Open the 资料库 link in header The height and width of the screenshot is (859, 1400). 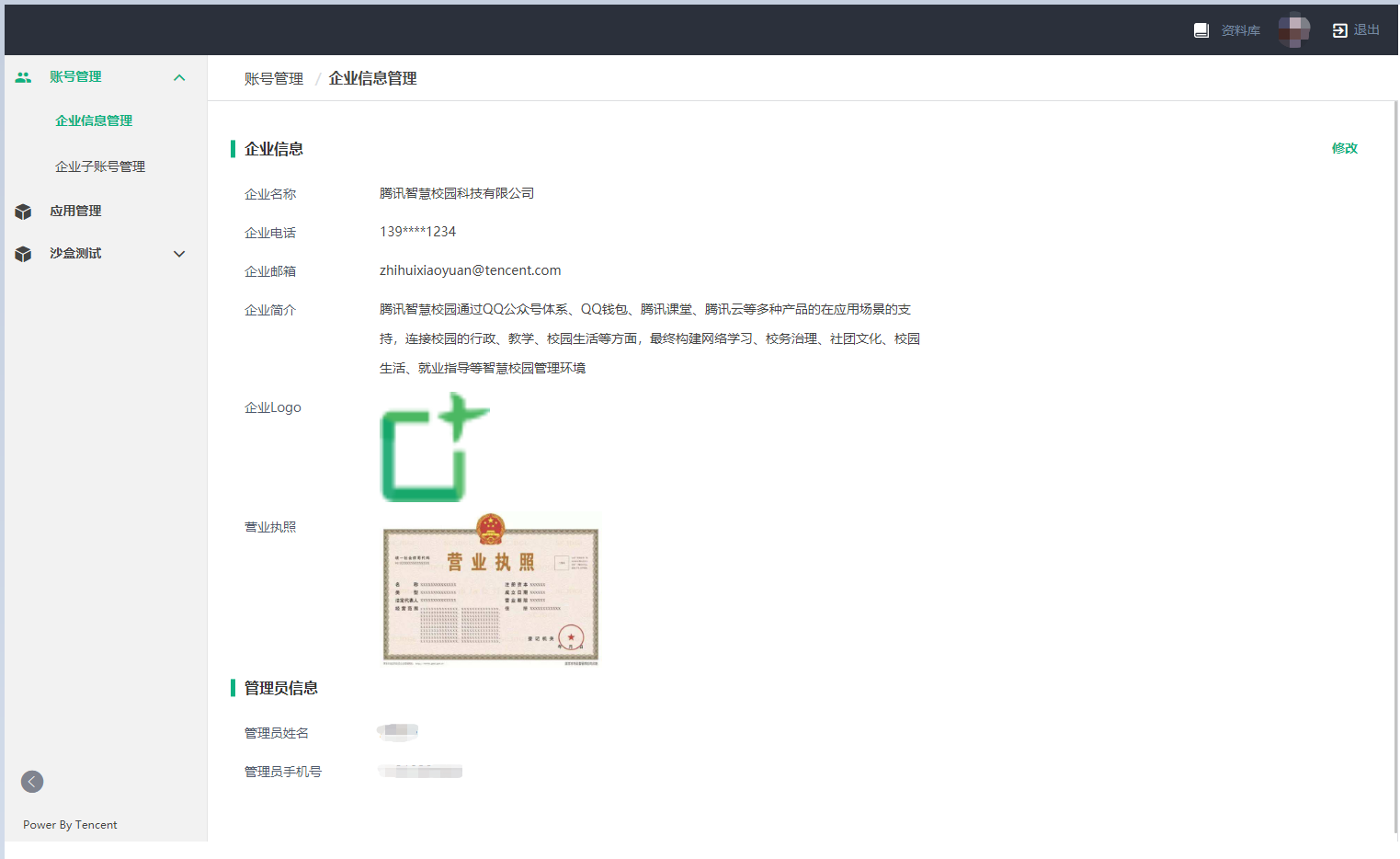click(1240, 30)
